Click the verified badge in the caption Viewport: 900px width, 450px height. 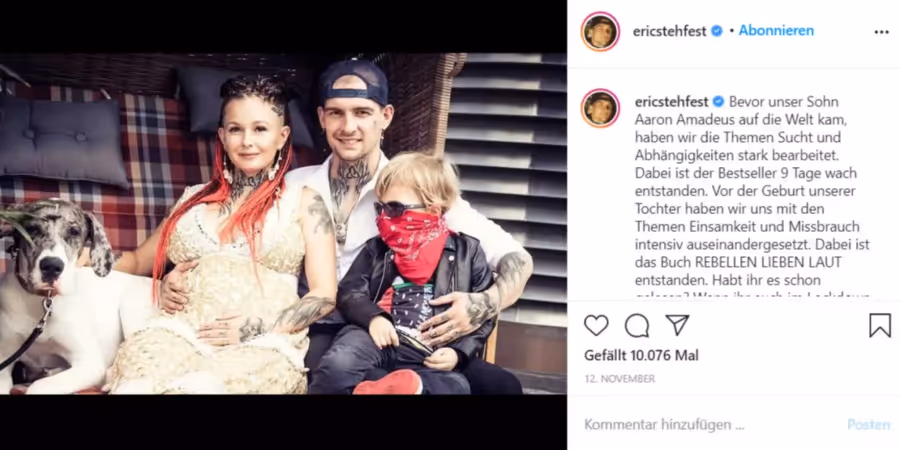(x=719, y=102)
